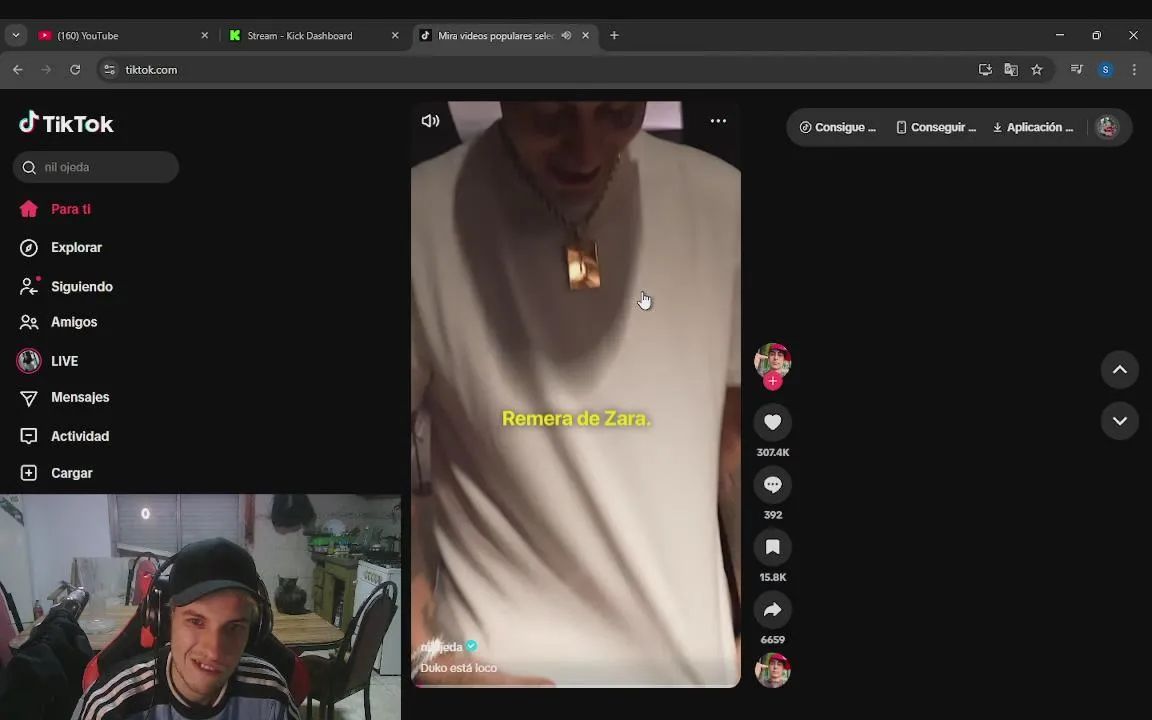Click the Aplicación download button
This screenshot has width=1152, height=720.
click(1033, 127)
